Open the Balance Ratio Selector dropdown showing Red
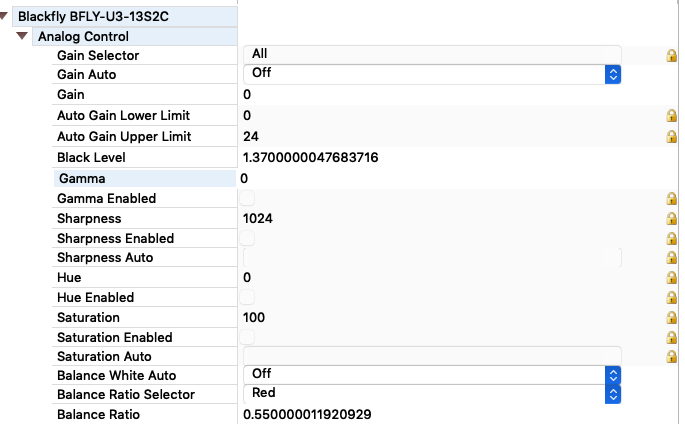Screen dimensions: 685x424 point(432,394)
